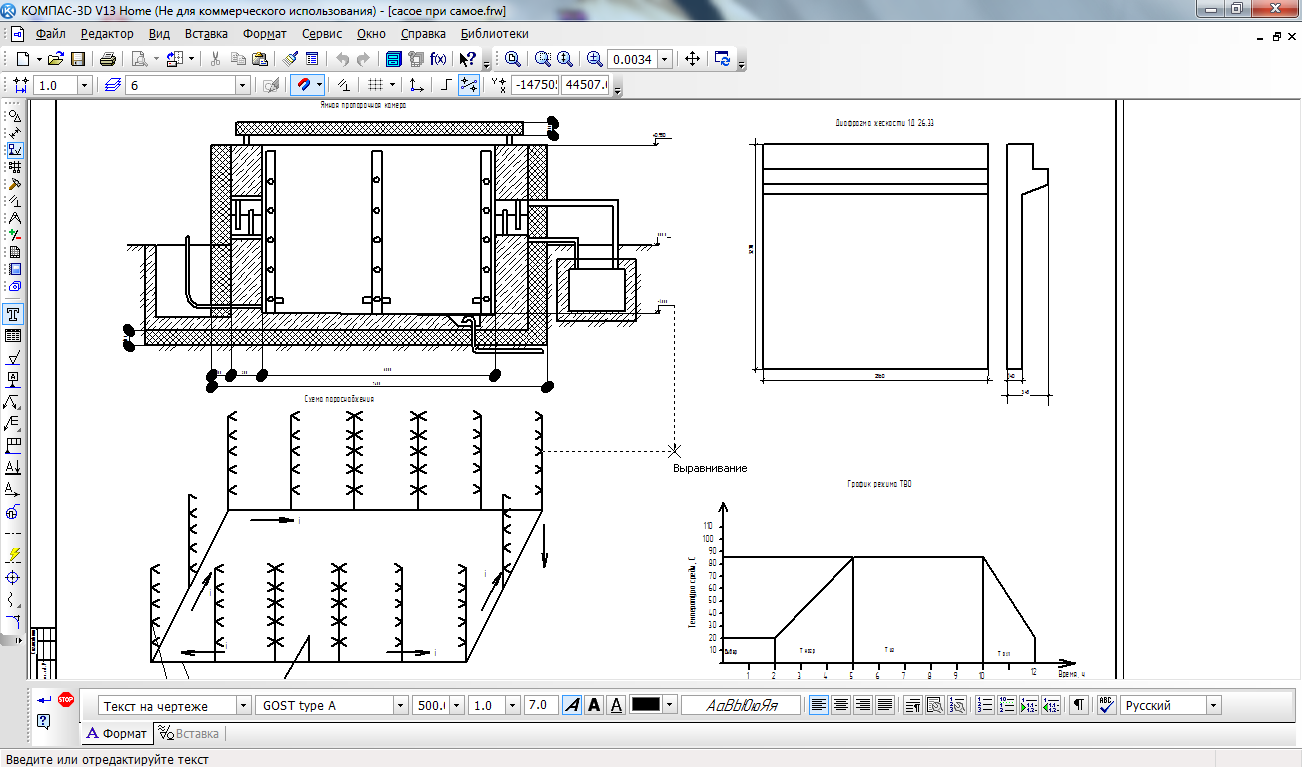Center-align the text
This screenshot has height=768, width=1302.
pyautogui.click(x=841, y=705)
